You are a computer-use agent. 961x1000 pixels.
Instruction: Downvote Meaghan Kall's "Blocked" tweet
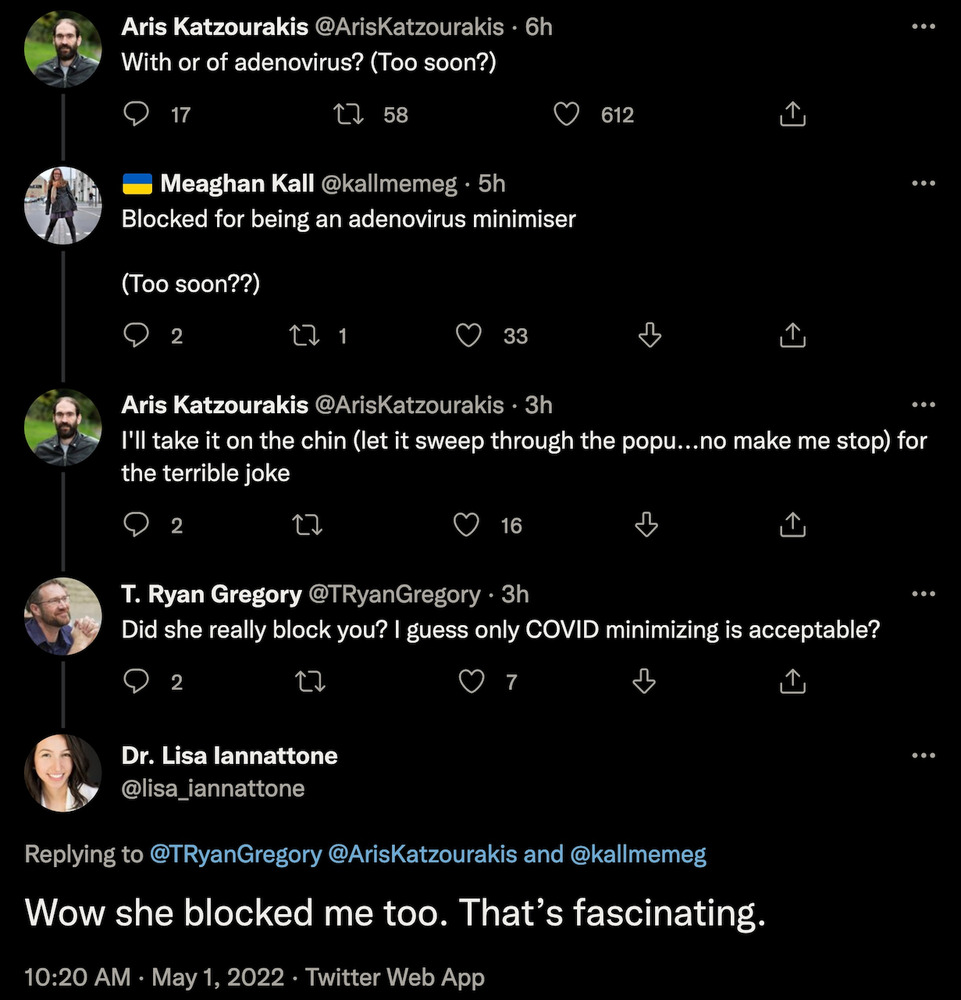pos(649,336)
